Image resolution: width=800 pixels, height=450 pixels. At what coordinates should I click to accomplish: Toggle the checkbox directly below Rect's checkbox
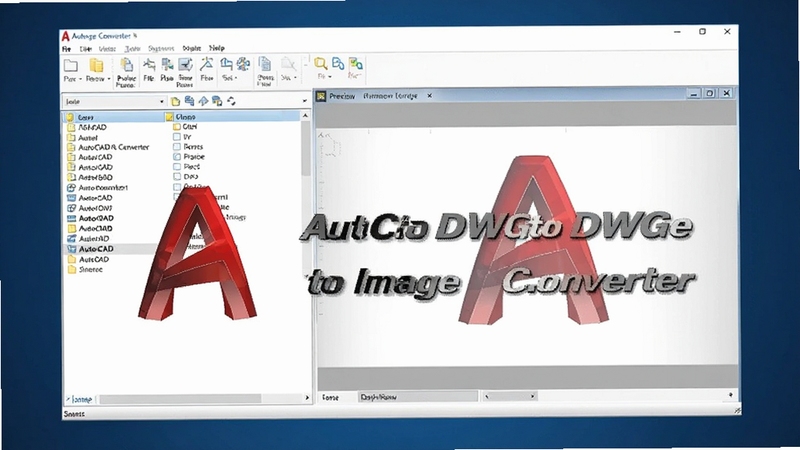click(177, 177)
